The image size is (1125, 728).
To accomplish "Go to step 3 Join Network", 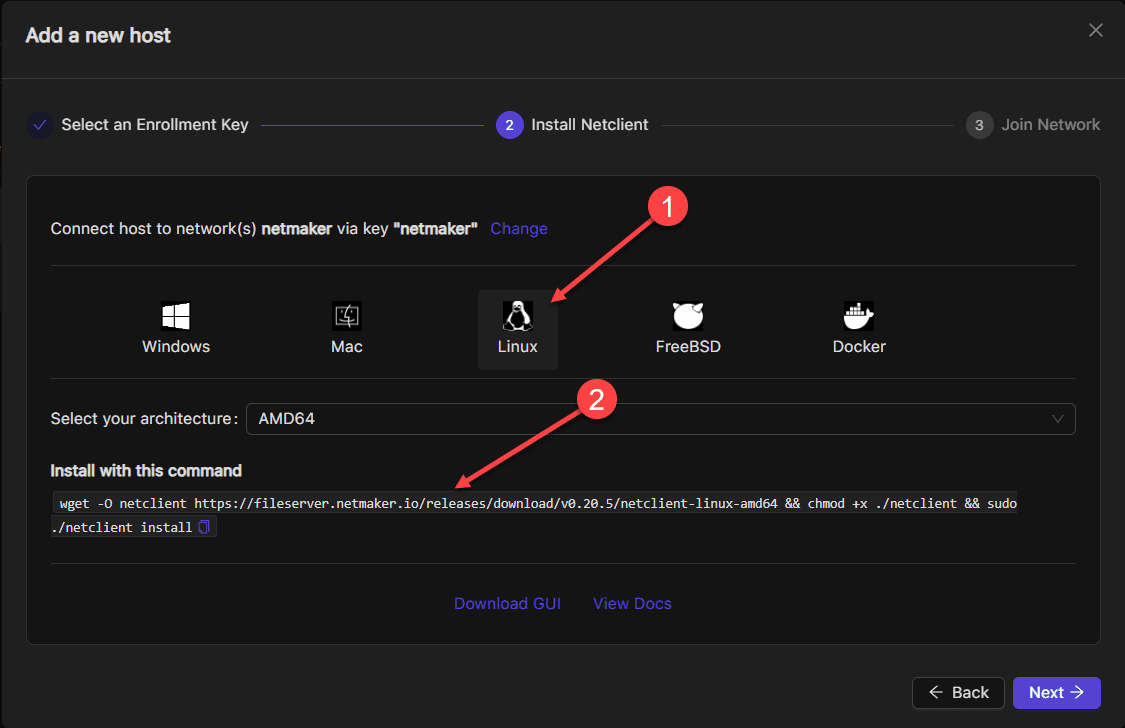I will pyautogui.click(x=1032, y=125).
